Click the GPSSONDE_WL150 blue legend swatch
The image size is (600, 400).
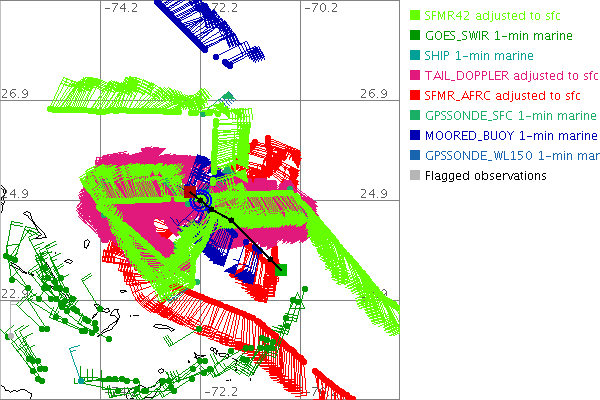pos(415,156)
